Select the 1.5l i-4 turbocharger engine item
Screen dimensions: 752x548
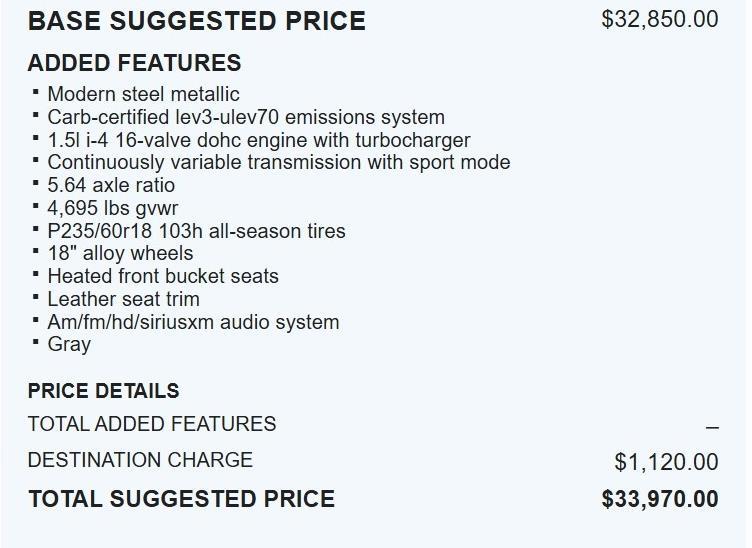258,140
